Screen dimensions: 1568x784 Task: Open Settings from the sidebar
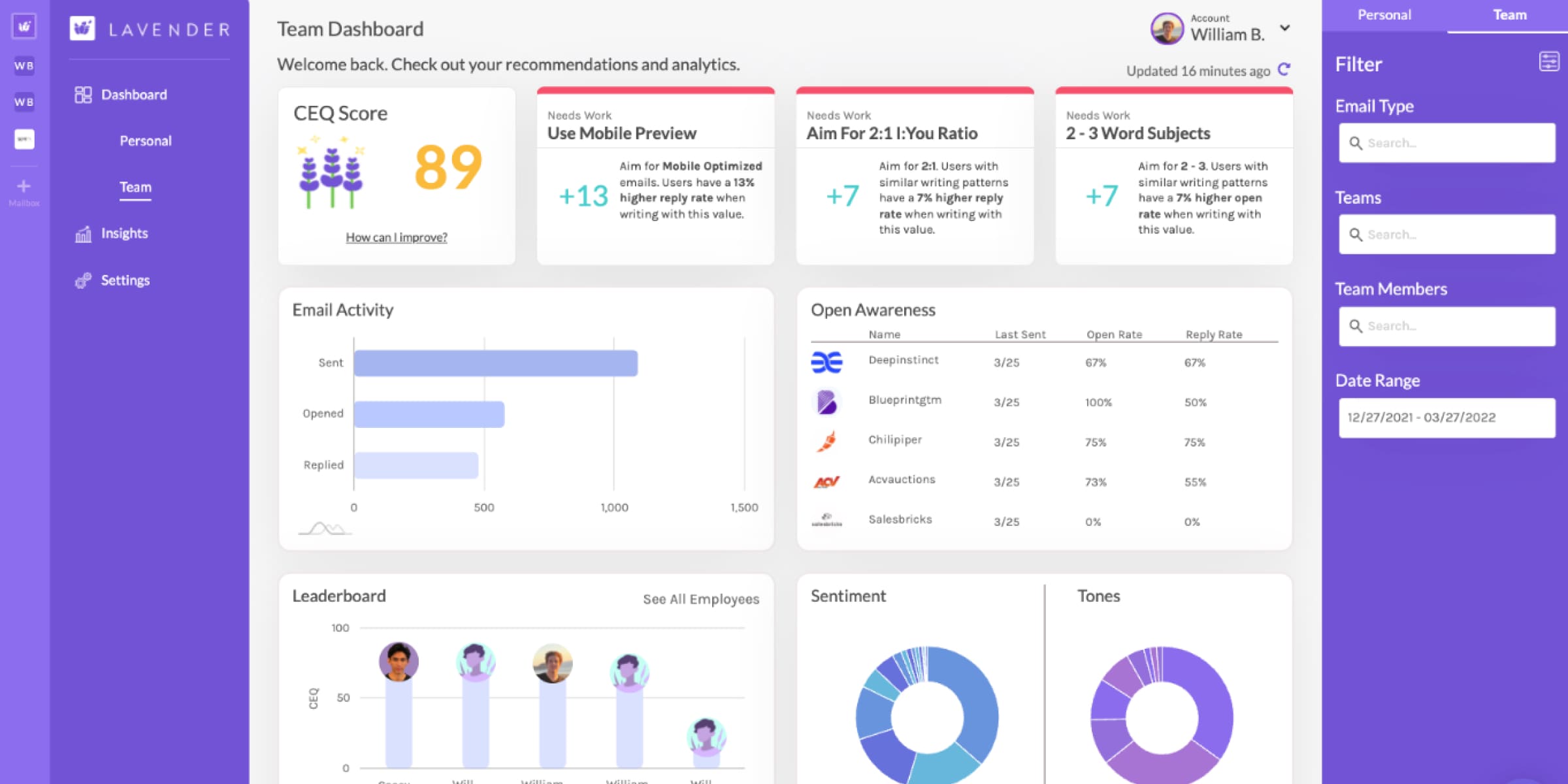125,280
